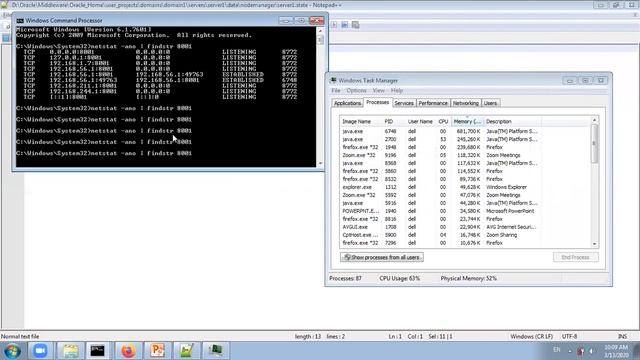This screenshot has width=640, height=360.
Task: Switch to the Services tab
Action: click(404, 103)
